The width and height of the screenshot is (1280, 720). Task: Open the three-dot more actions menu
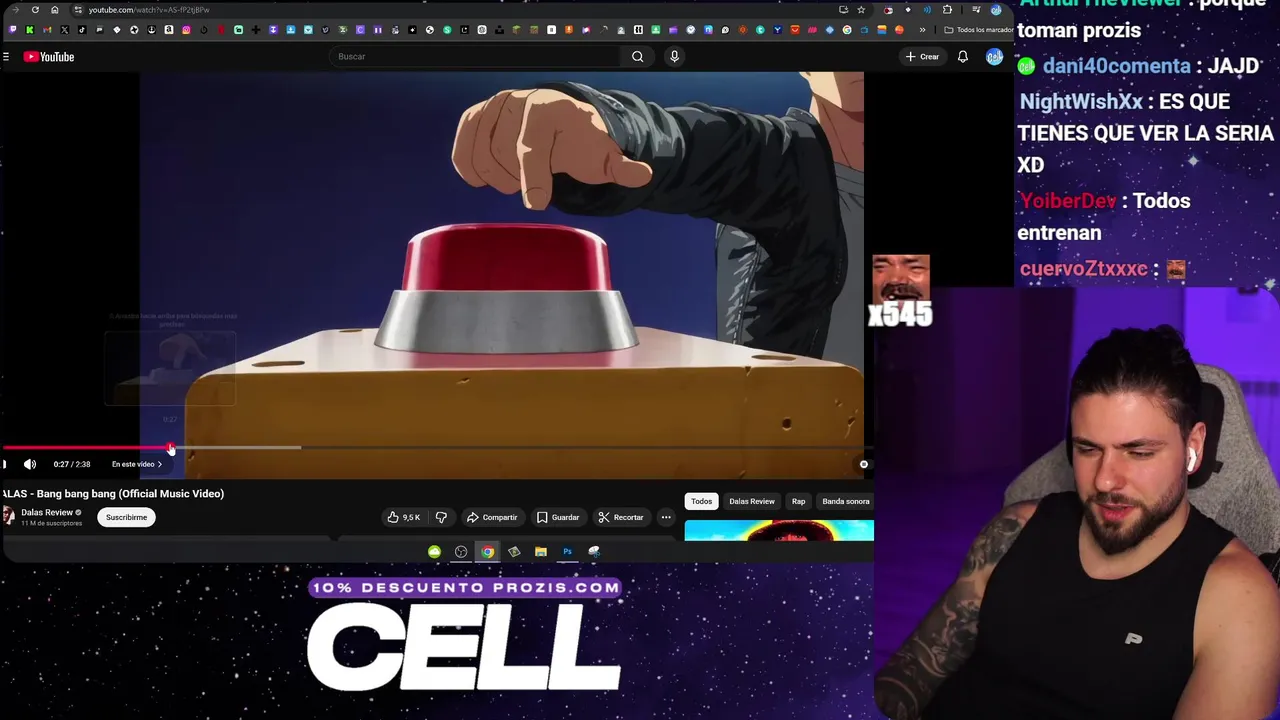(x=666, y=517)
